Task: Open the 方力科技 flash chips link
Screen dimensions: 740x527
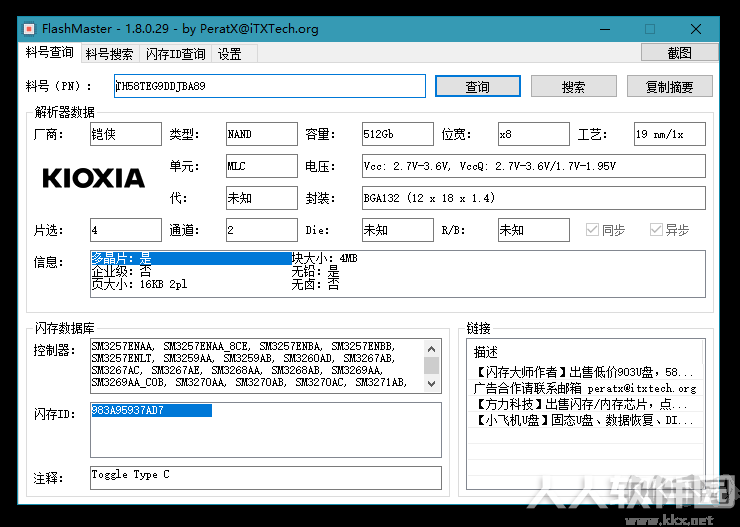Action: coord(584,404)
